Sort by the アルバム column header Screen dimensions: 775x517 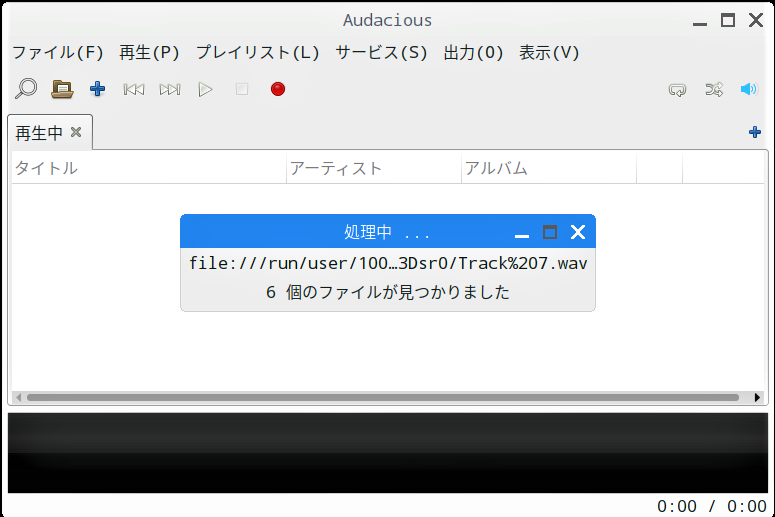(549, 168)
